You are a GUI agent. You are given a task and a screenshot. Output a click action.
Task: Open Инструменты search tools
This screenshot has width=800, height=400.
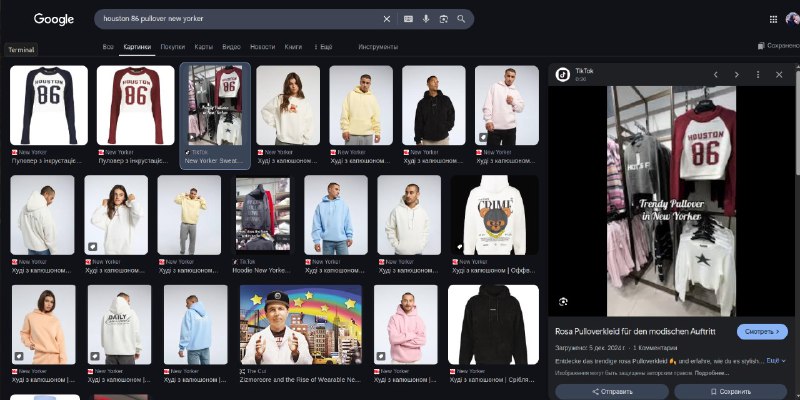pyautogui.click(x=378, y=46)
